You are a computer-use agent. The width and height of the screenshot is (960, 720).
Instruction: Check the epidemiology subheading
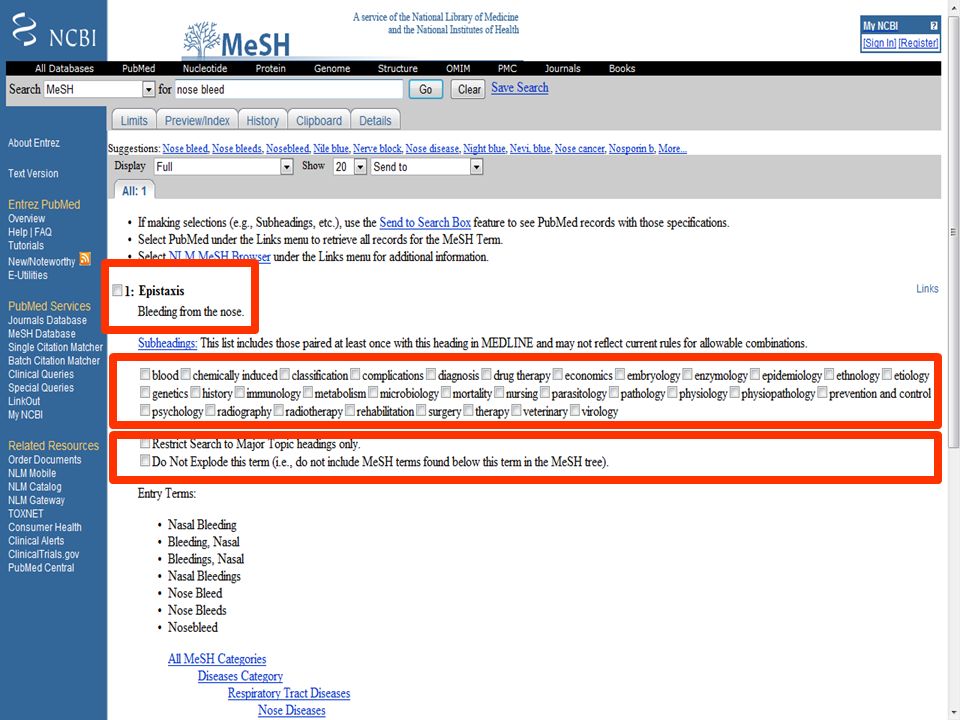tap(755, 373)
